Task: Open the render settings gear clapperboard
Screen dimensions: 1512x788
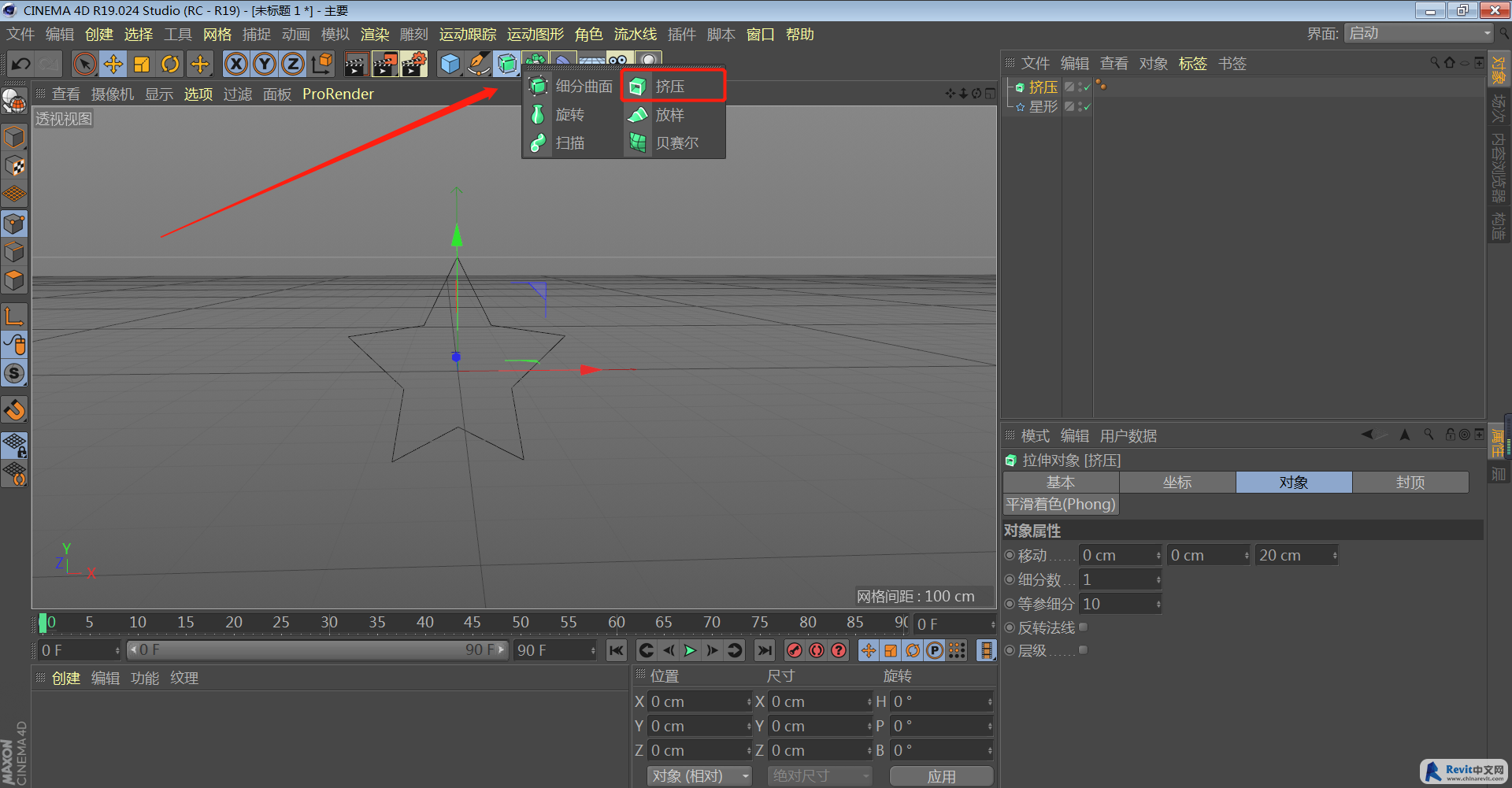Action: coord(414,64)
